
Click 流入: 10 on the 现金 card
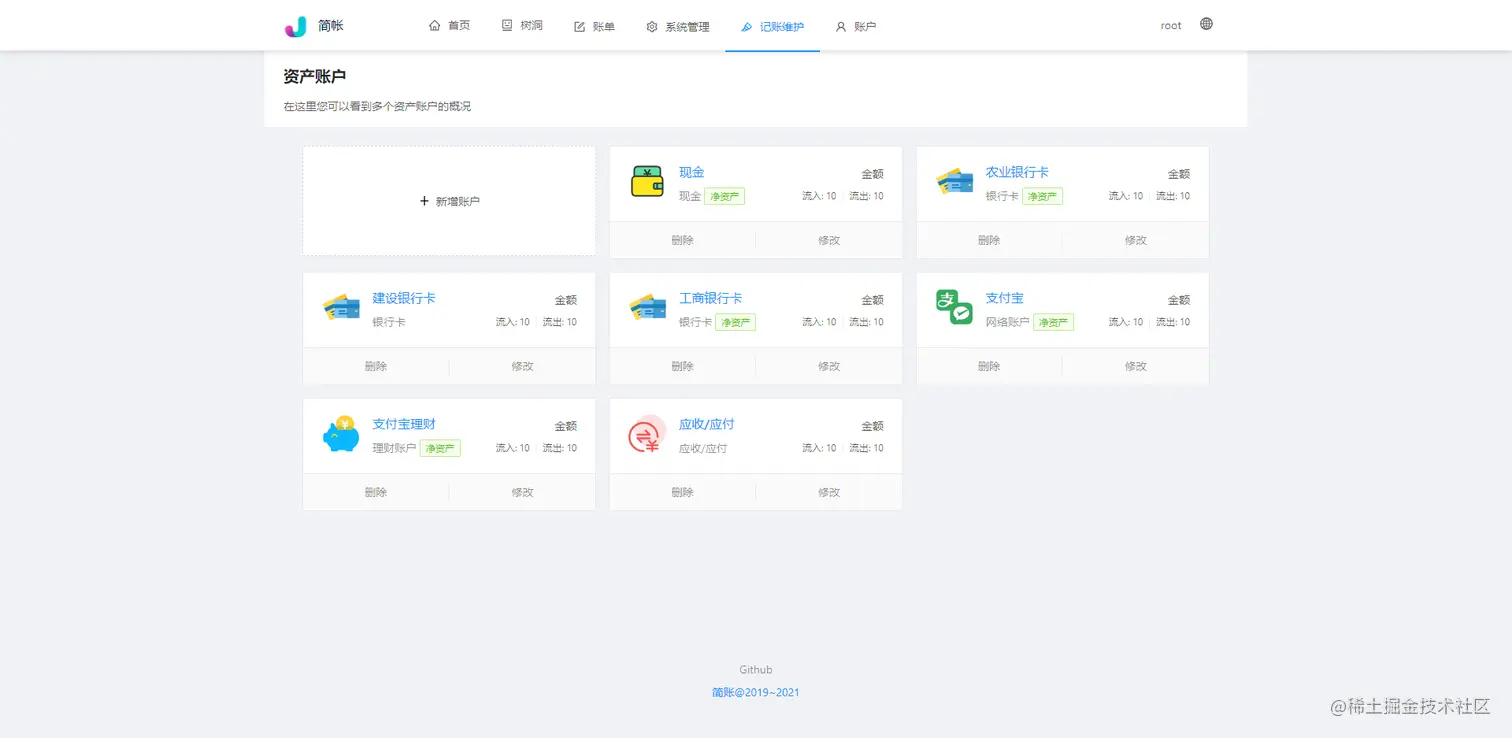819,196
